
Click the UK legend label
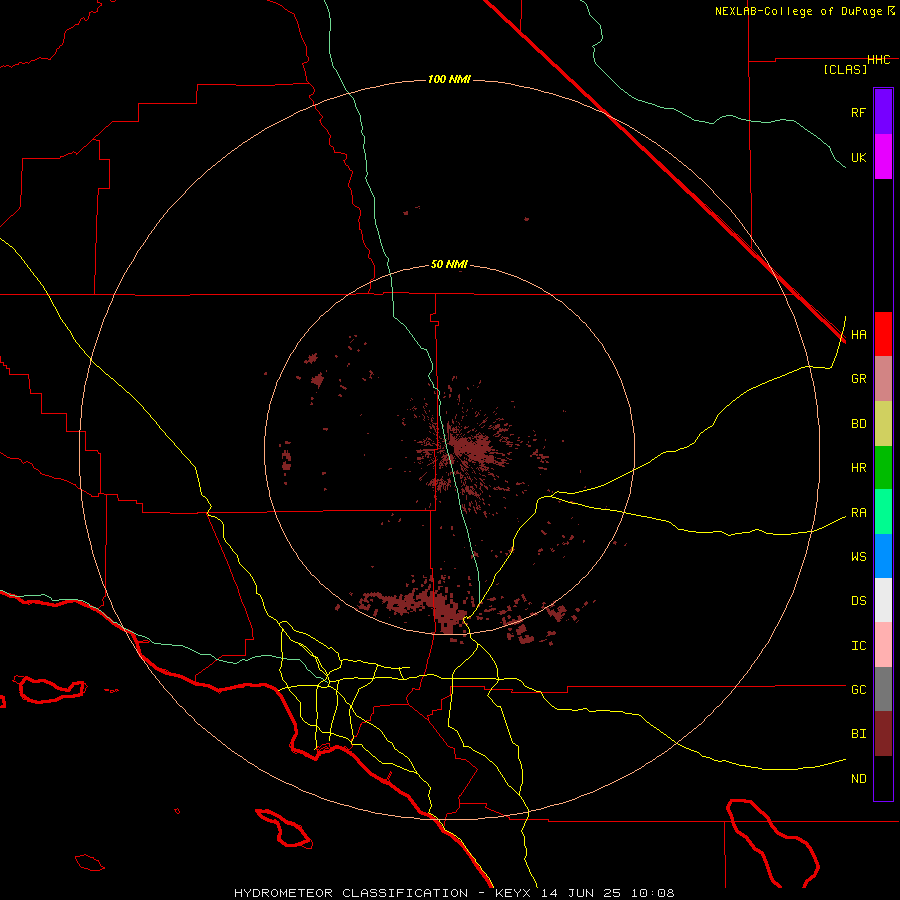[x=858, y=157]
